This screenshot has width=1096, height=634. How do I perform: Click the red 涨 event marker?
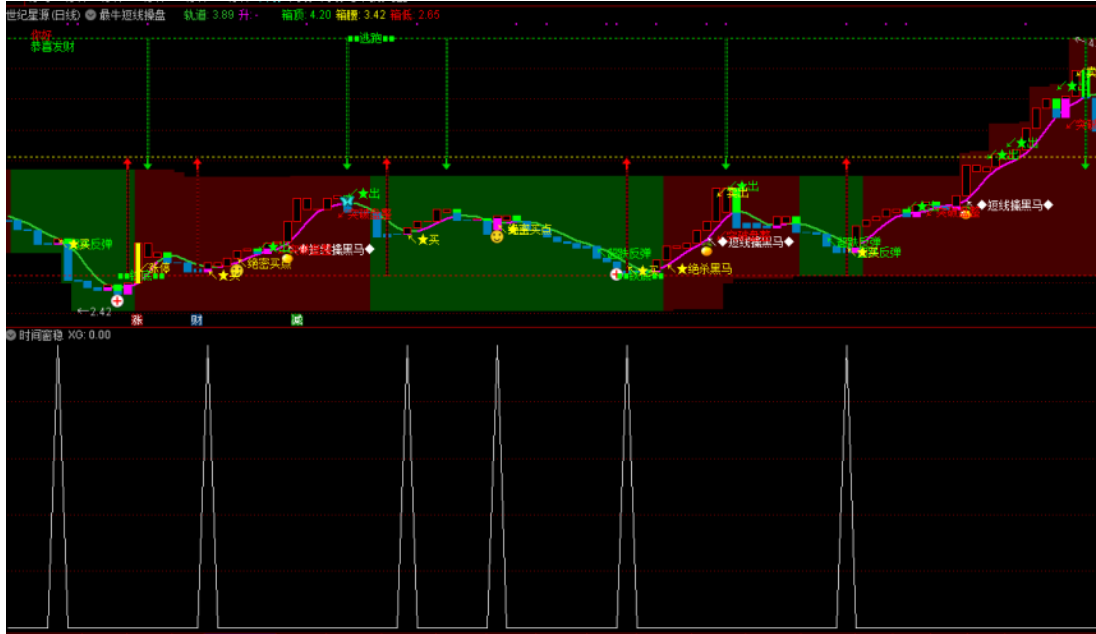click(137, 320)
